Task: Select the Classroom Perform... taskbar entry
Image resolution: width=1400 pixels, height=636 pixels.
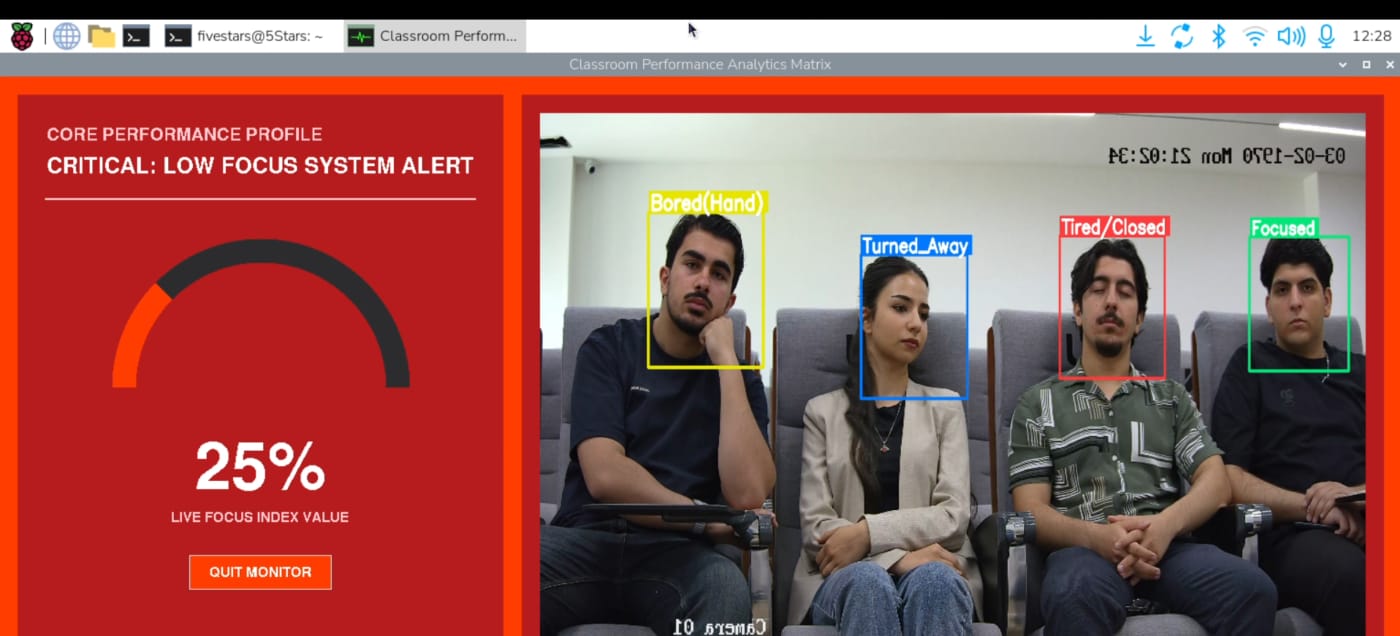Action: [435, 37]
